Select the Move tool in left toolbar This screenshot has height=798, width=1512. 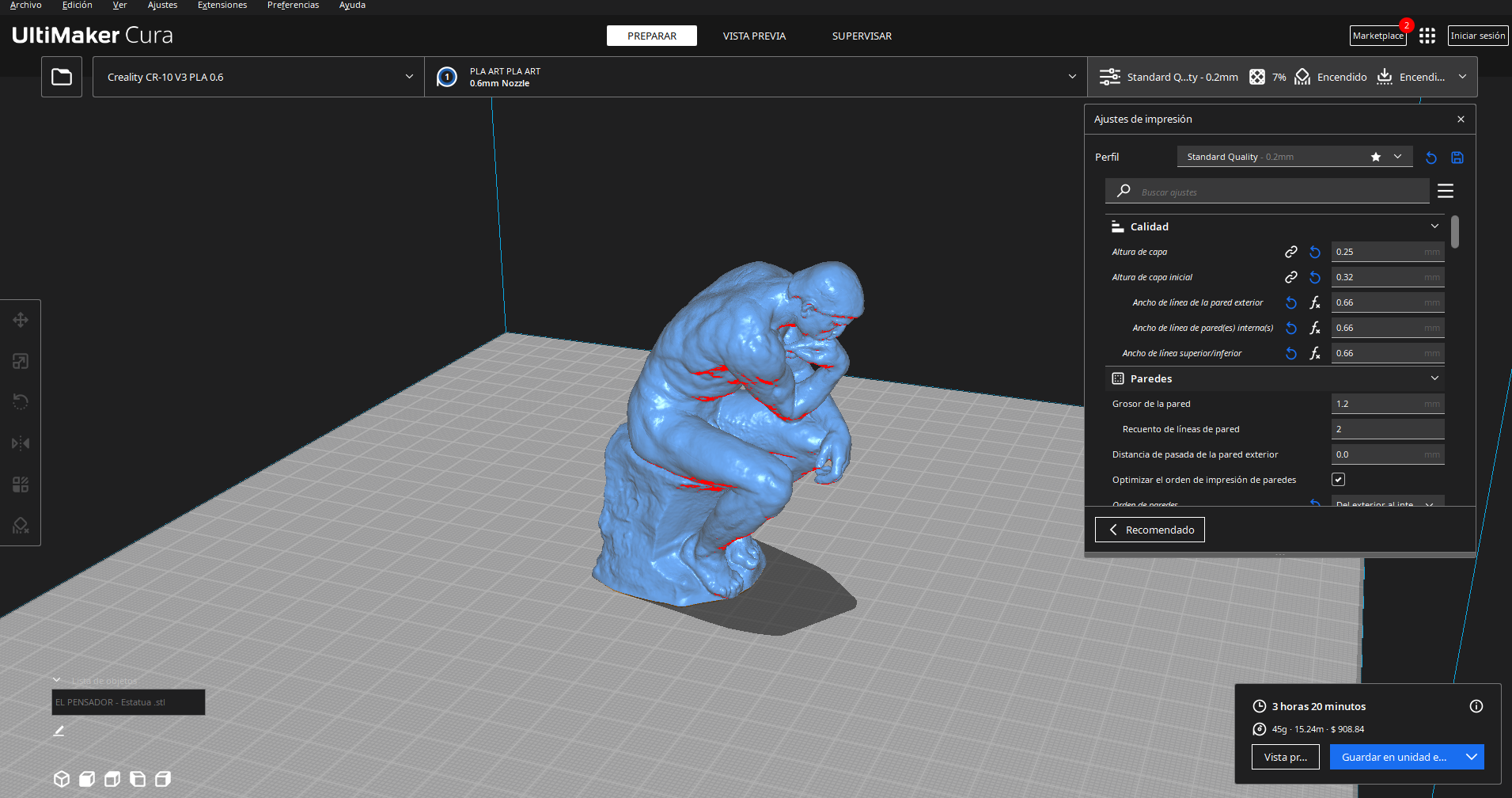[x=21, y=320]
